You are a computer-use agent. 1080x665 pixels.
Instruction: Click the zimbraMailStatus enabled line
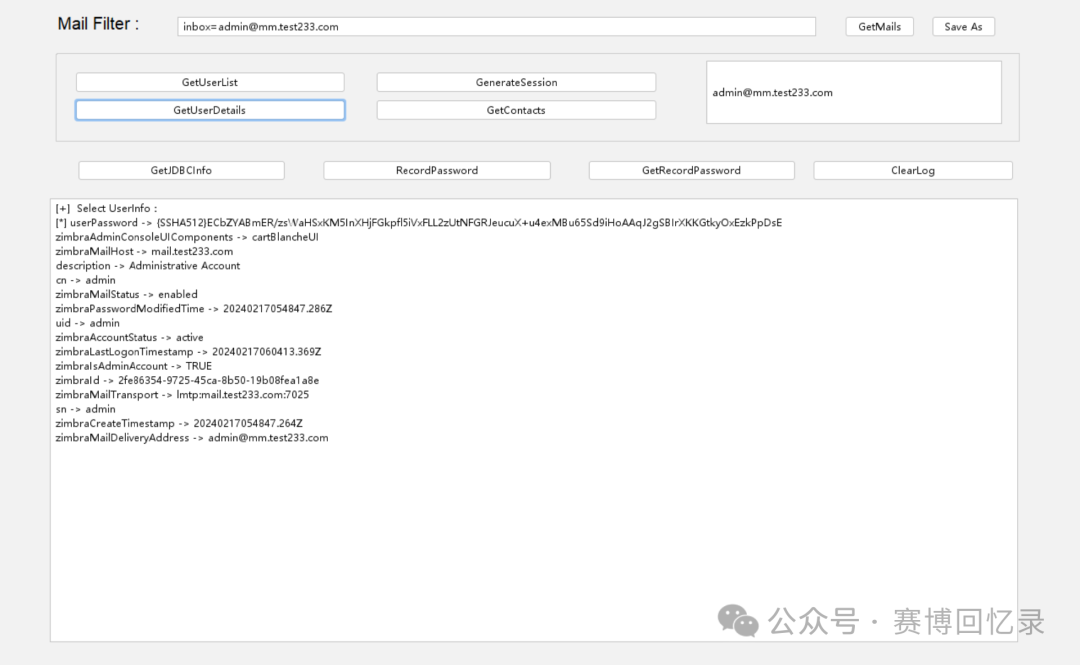(x=126, y=294)
